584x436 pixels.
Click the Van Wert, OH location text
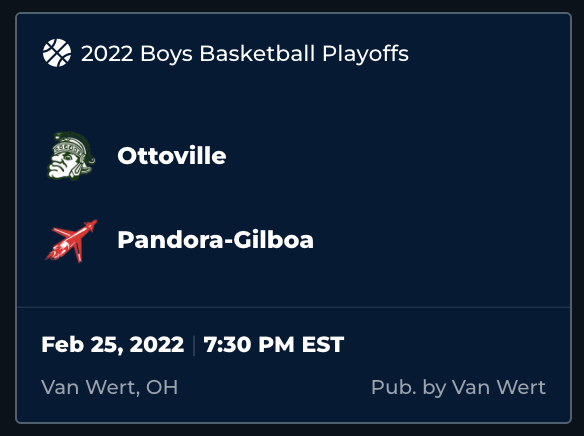coord(110,387)
